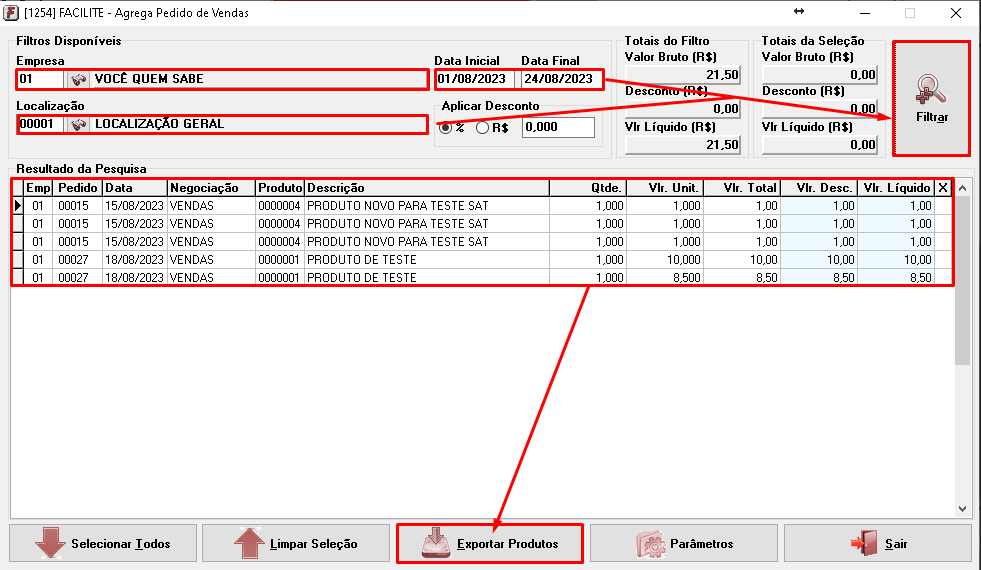Click the Vlr. Total column header
Image resolution: width=981 pixels, height=570 pixels.
(742, 188)
